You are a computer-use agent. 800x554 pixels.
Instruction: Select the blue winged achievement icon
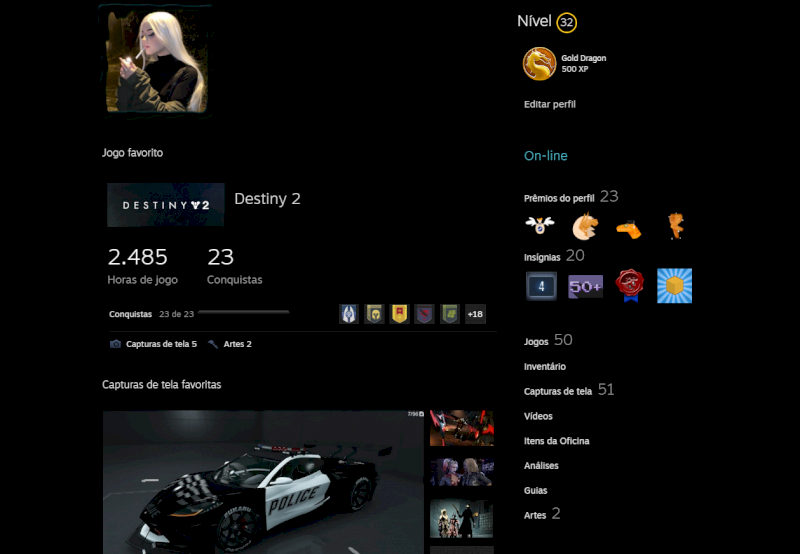point(349,314)
